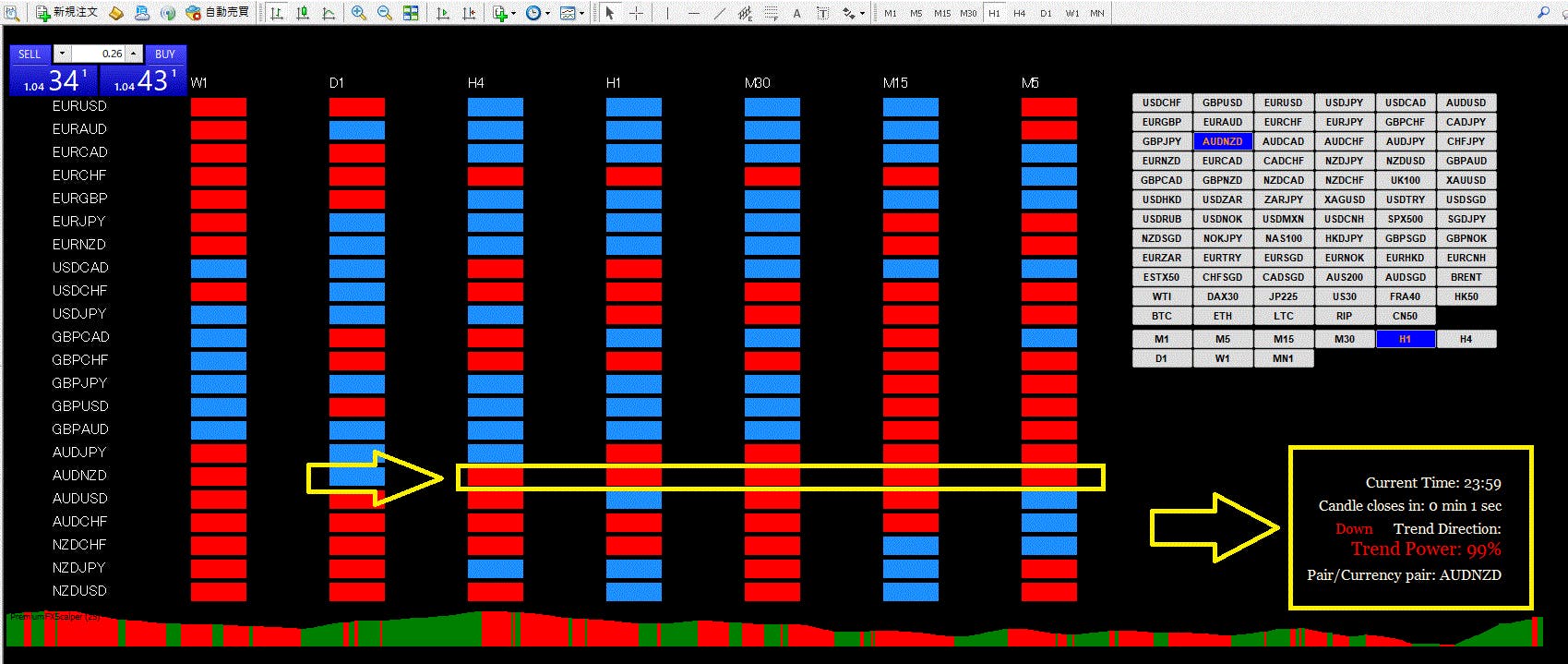
Task: Select the H4 timeframe in top toolbar
Action: click(1020, 13)
